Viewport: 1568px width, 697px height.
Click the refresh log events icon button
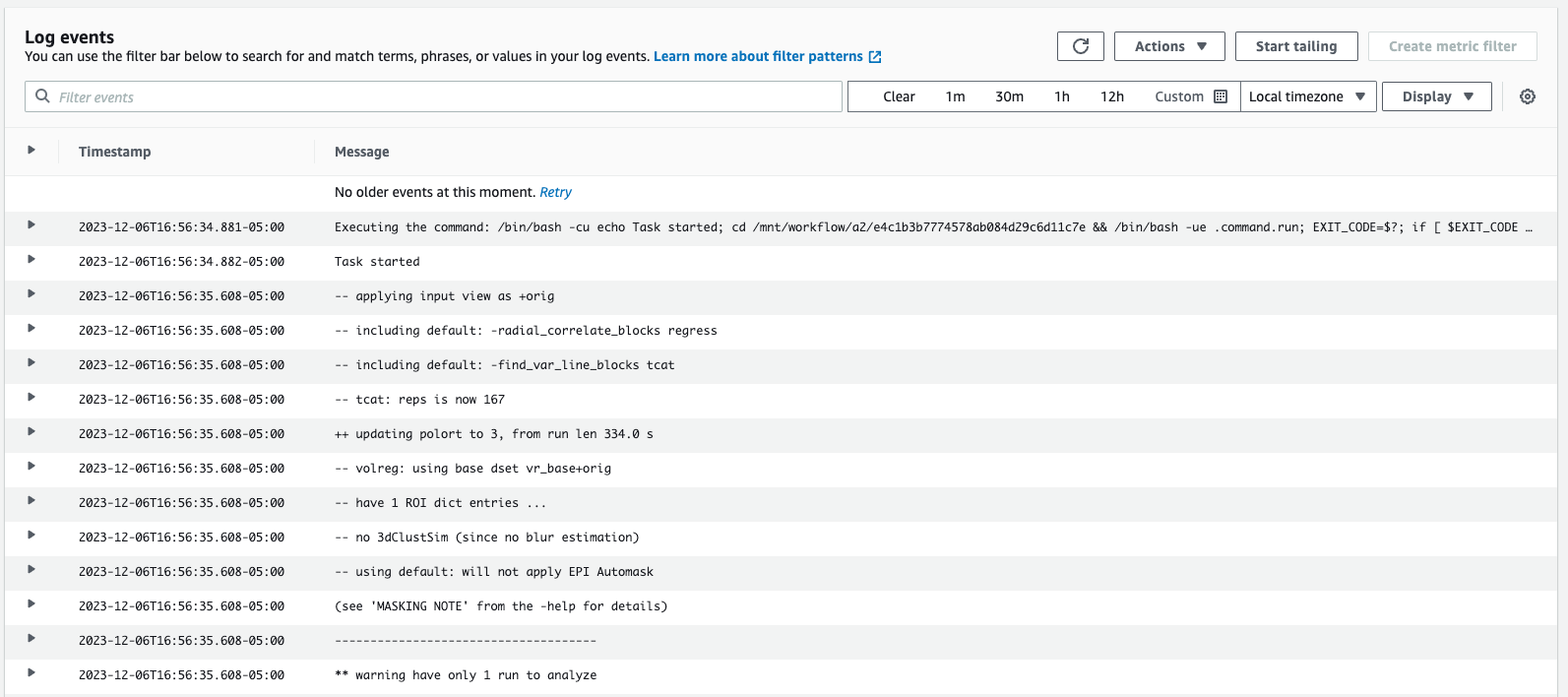tap(1080, 46)
